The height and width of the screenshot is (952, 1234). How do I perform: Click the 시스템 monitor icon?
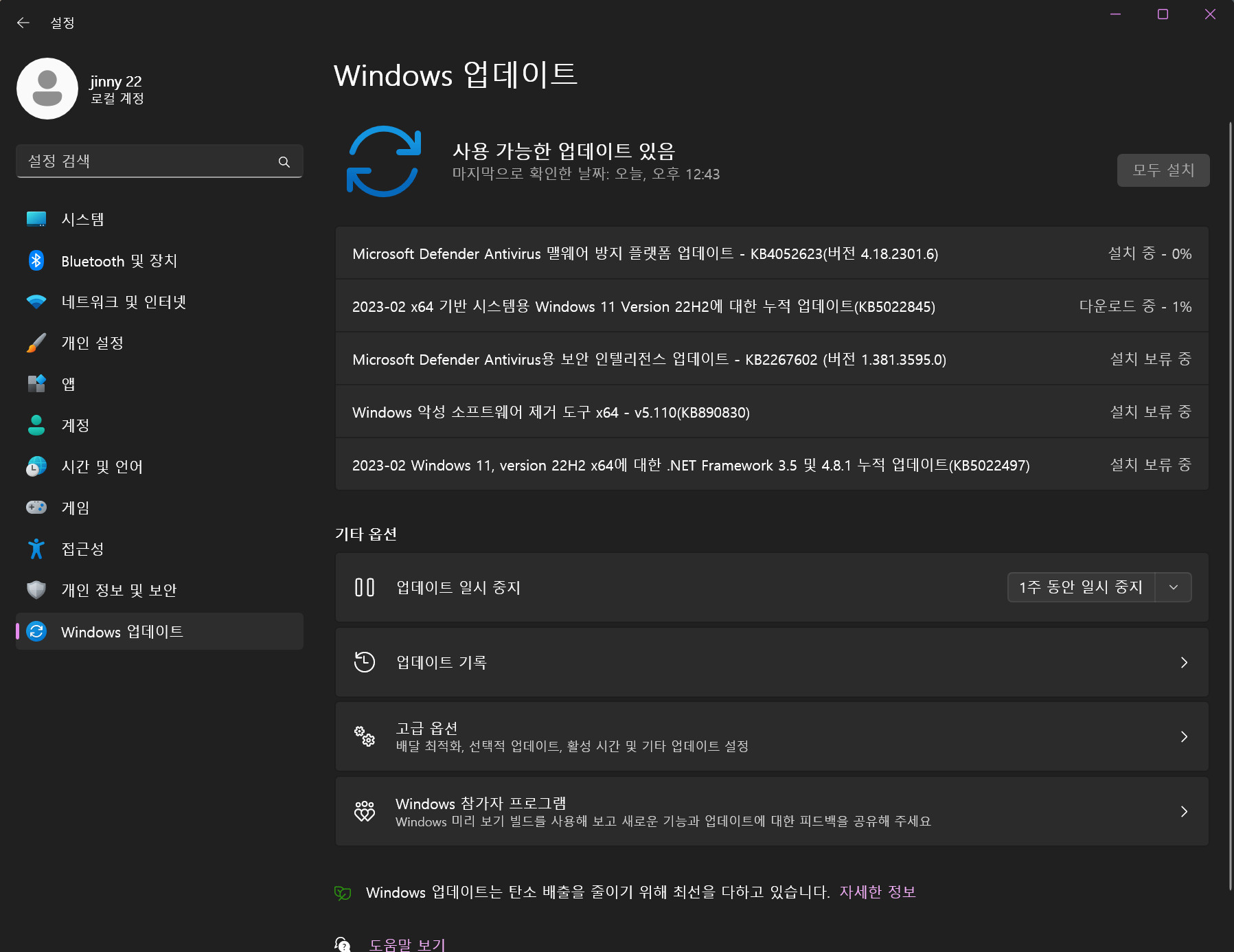tap(36, 219)
